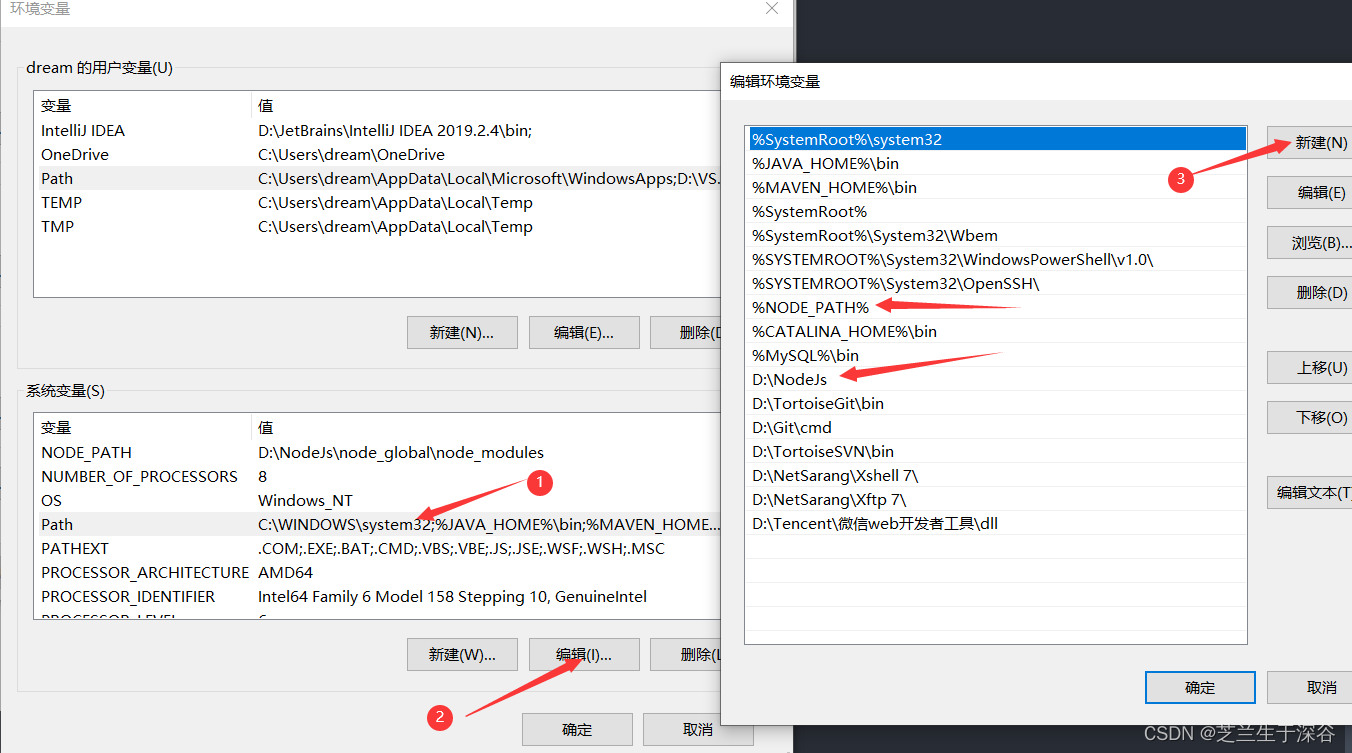1352x753 pixels.
Task: Select Path row in user variables
Action: pos(377,178)
